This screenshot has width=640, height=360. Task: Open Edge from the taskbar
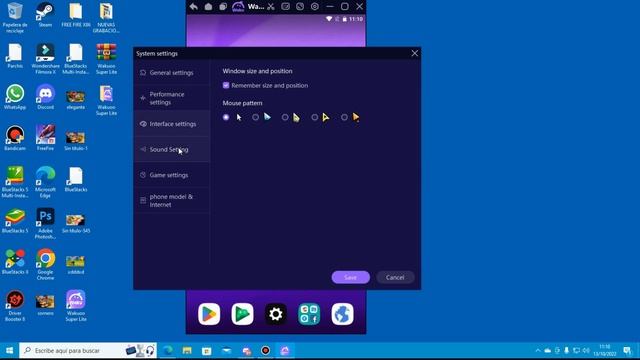point(167,351)
